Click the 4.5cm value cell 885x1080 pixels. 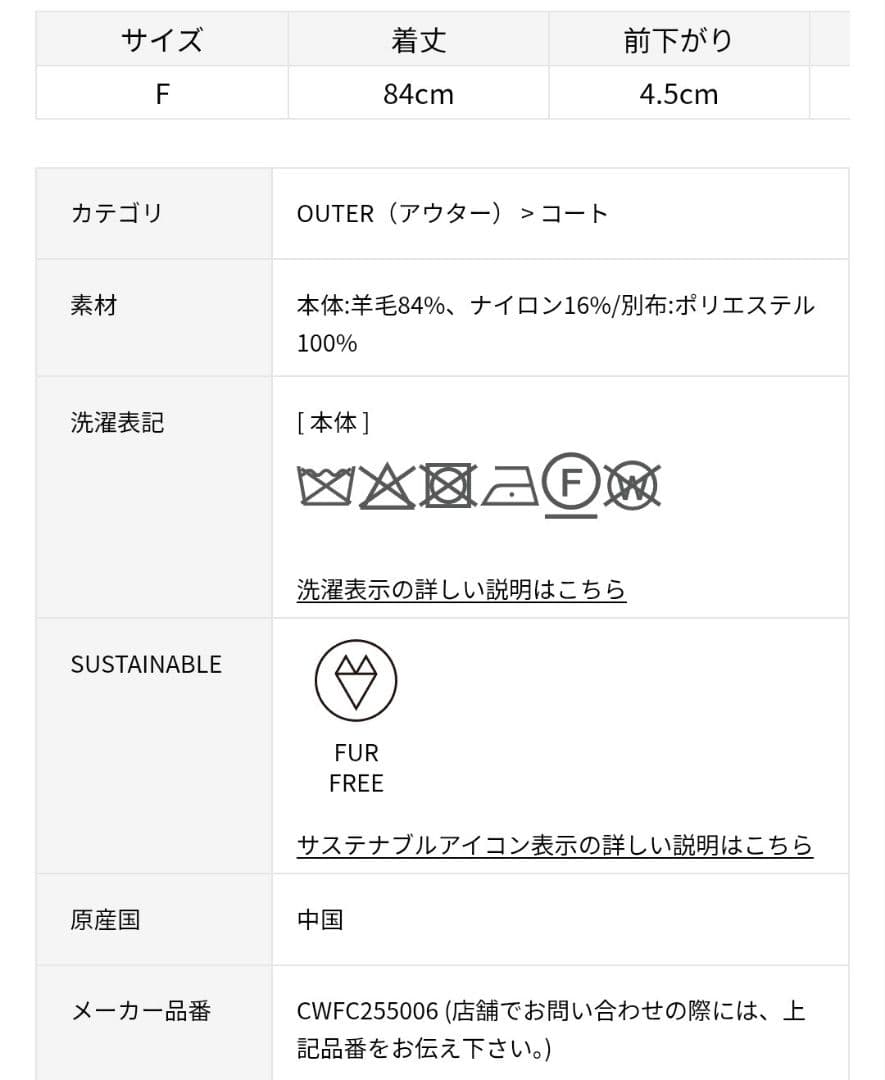(x=678, y=94)
